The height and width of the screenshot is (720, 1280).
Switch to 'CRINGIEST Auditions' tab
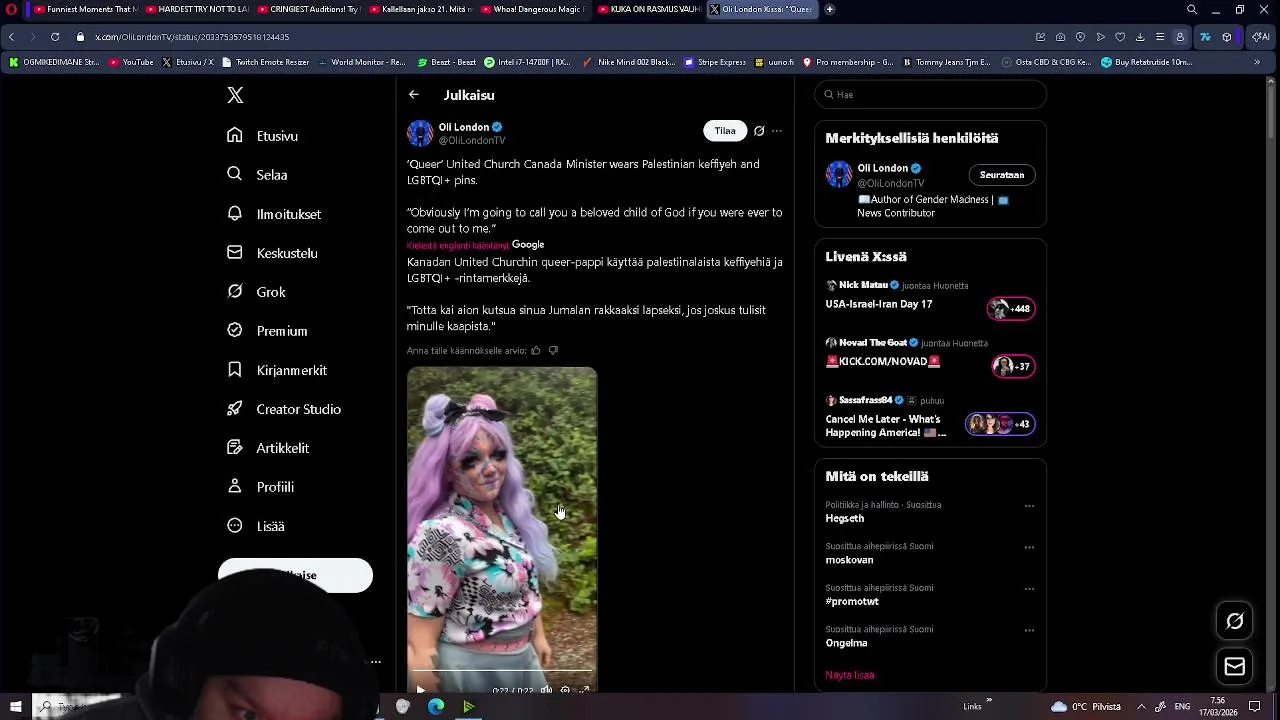coord(309,9)
